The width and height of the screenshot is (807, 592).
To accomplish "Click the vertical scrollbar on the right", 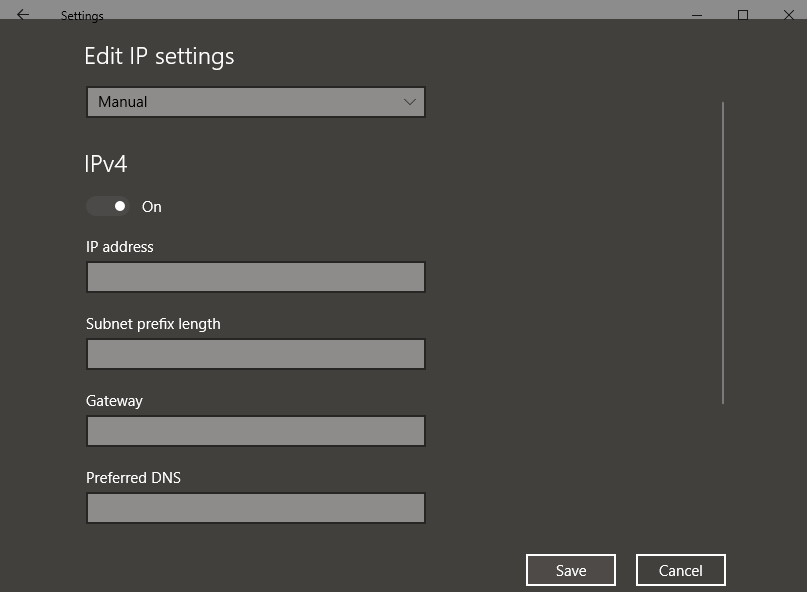I will pos(722,252).
